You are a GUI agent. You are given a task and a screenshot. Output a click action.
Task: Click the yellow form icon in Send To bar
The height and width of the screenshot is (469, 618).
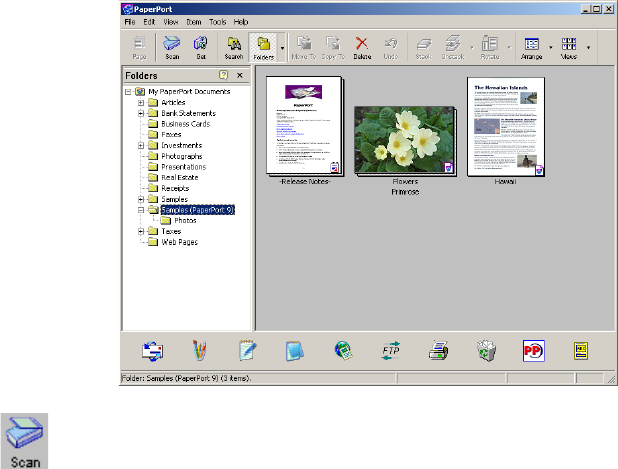(x=581, y=351)
